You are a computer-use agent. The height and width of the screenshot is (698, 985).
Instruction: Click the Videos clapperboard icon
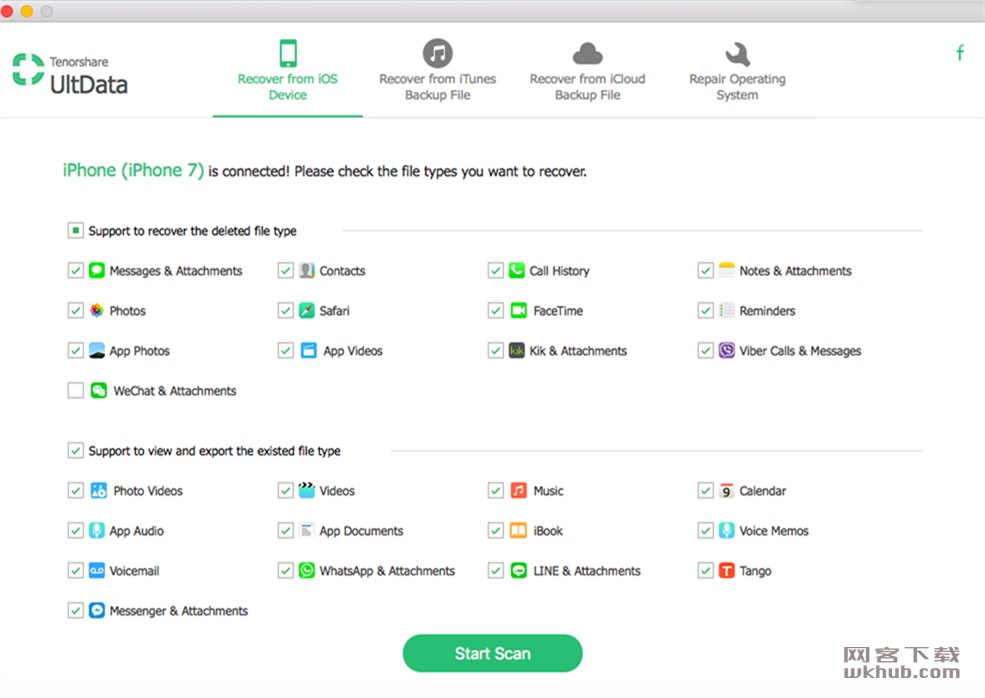point(307,490)
